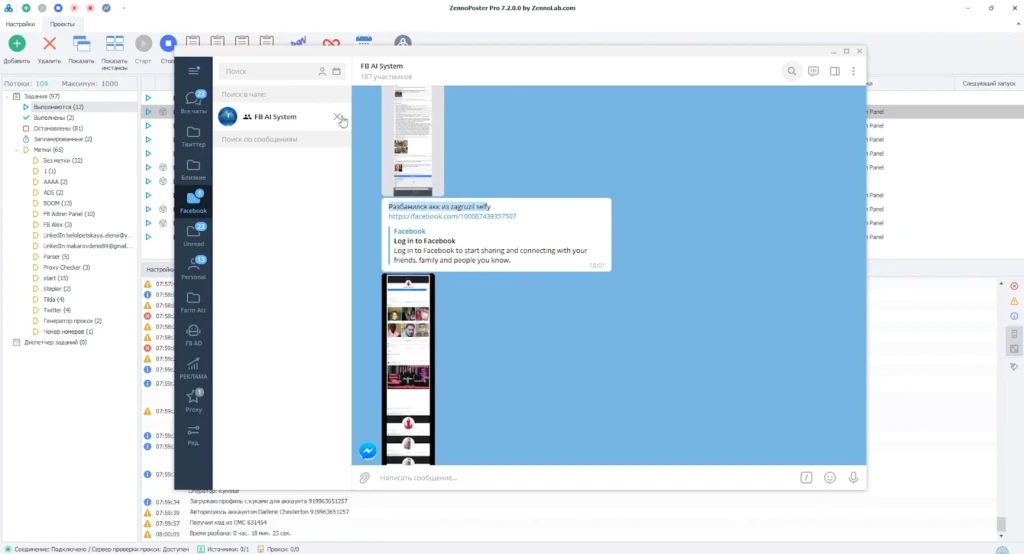Select Proxy Checker (3) label
The image size is (1024, 554).
[66, 267]
